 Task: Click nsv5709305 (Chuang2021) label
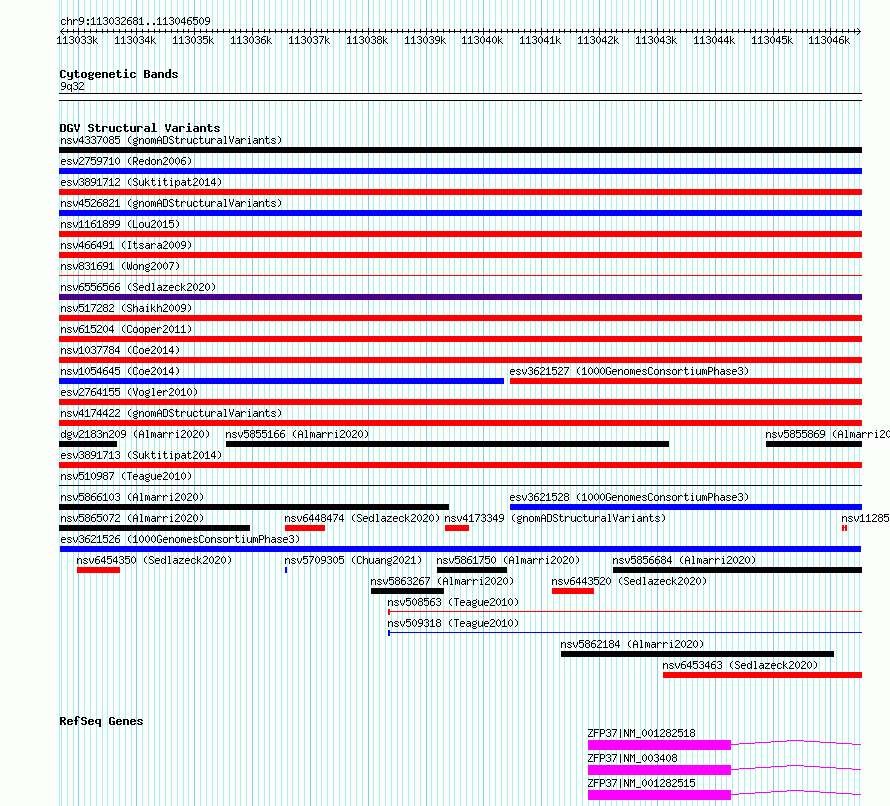tap(353, 560)
